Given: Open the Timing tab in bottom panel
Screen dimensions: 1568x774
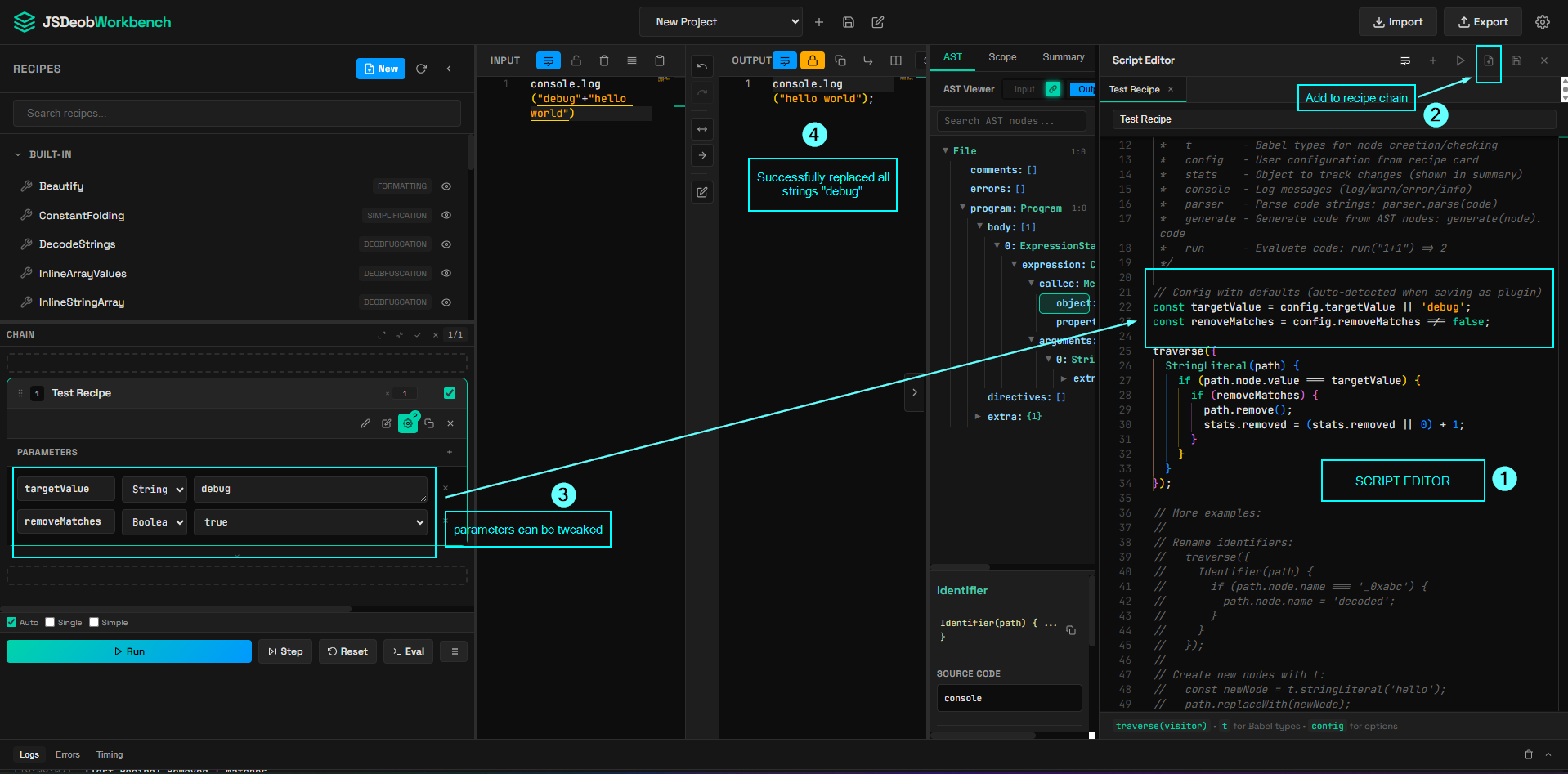Looking at the screenshot, I should 110,754.
